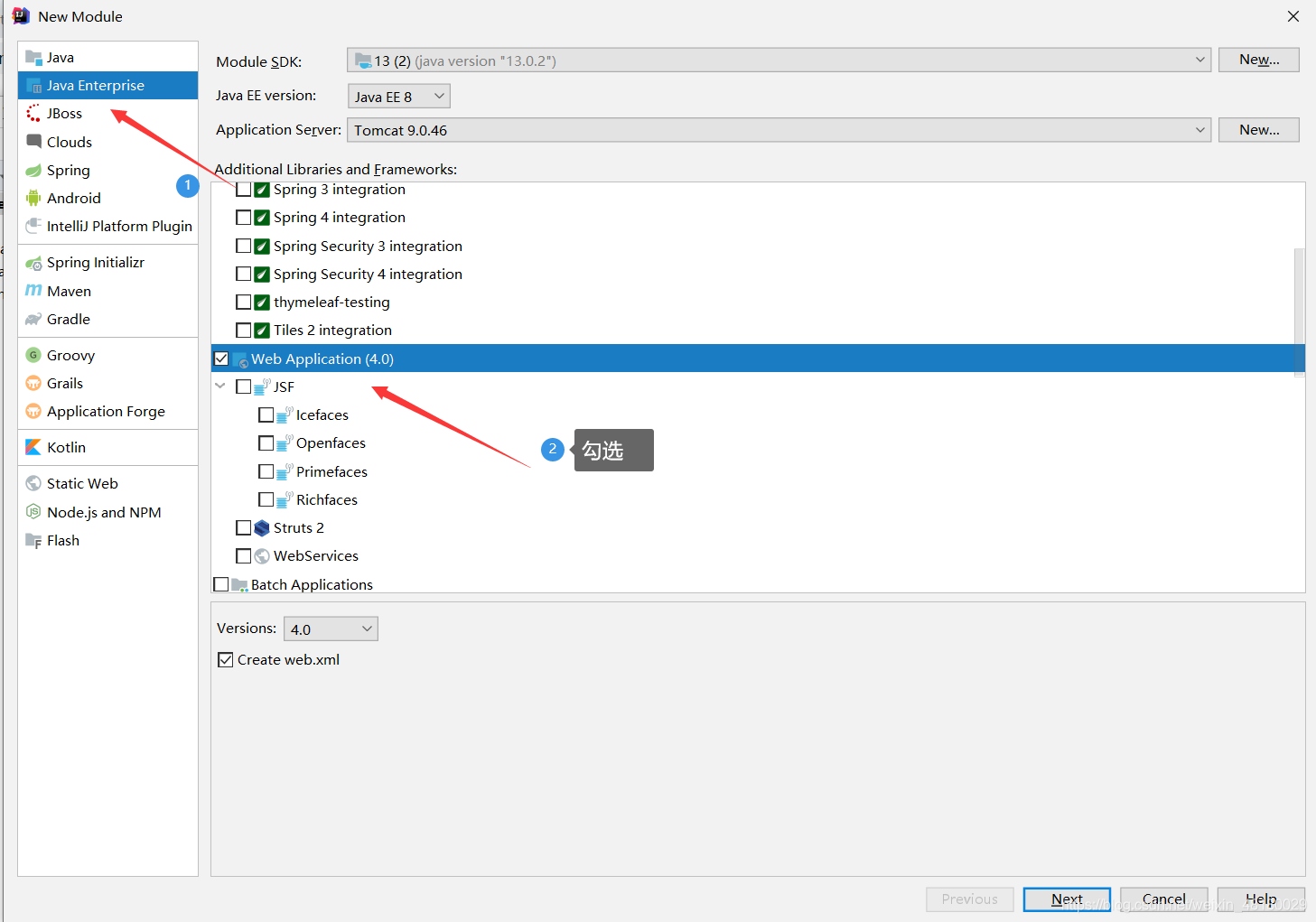Click the Application Forge icon

click(33, 412)
